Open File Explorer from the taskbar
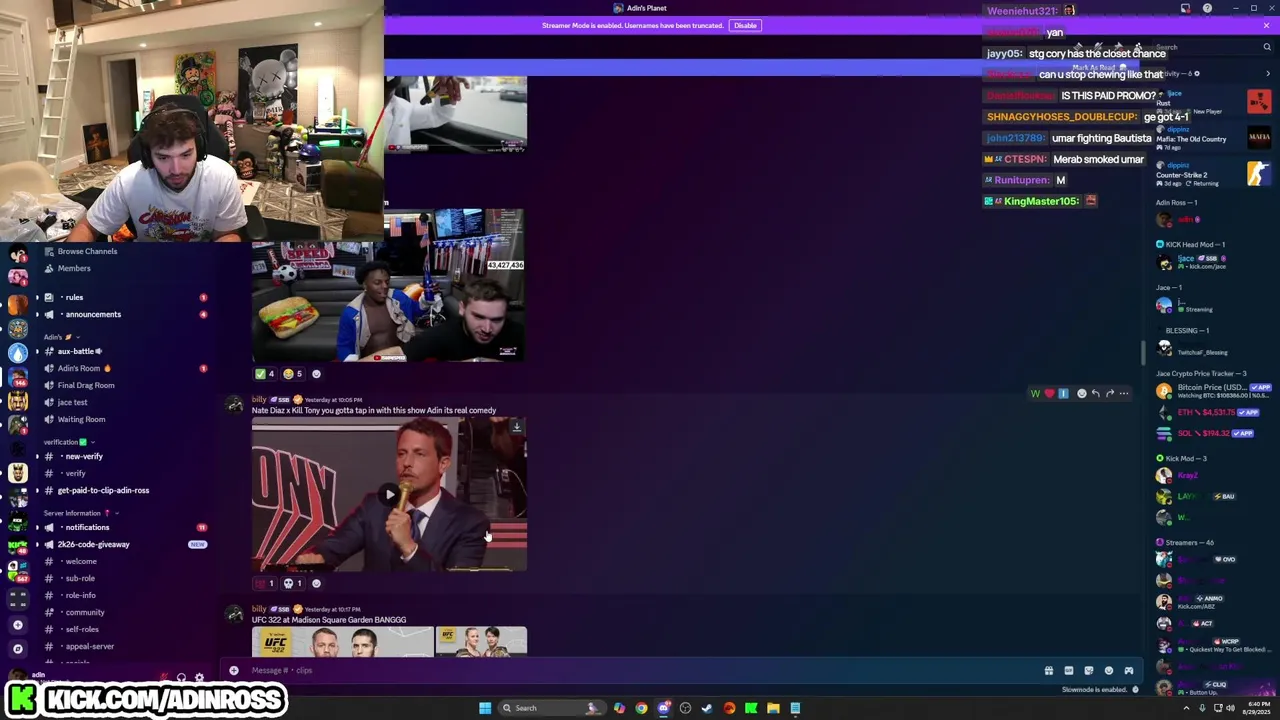1280x720 pixels. tap(773, 708)
